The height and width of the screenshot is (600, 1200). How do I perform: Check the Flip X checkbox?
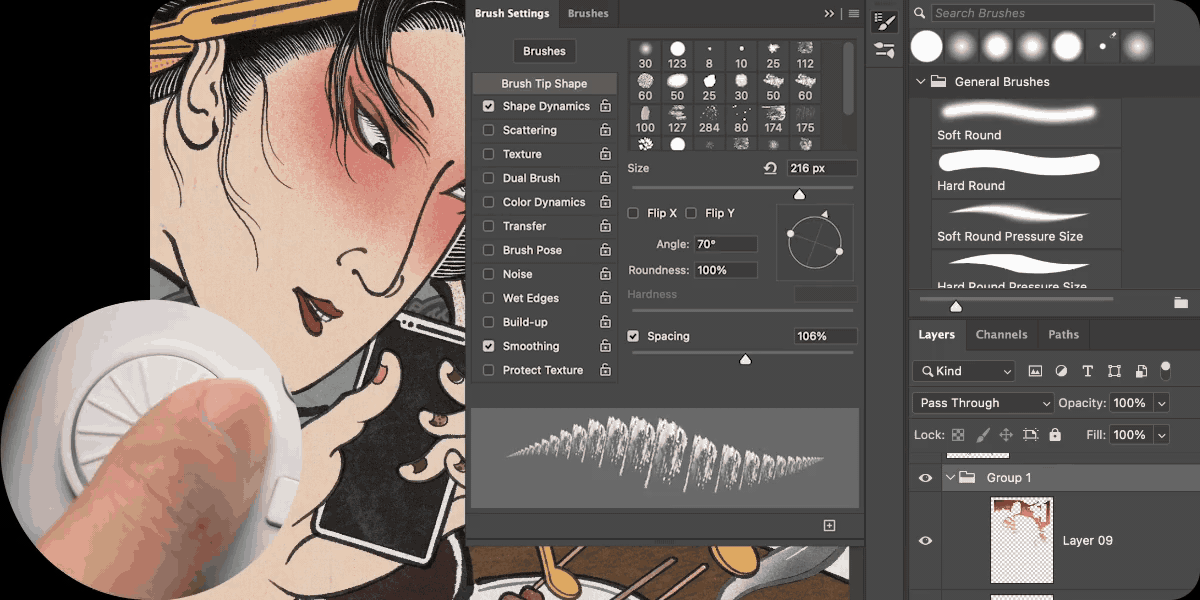pyautogui.click(x=633, y=213)
